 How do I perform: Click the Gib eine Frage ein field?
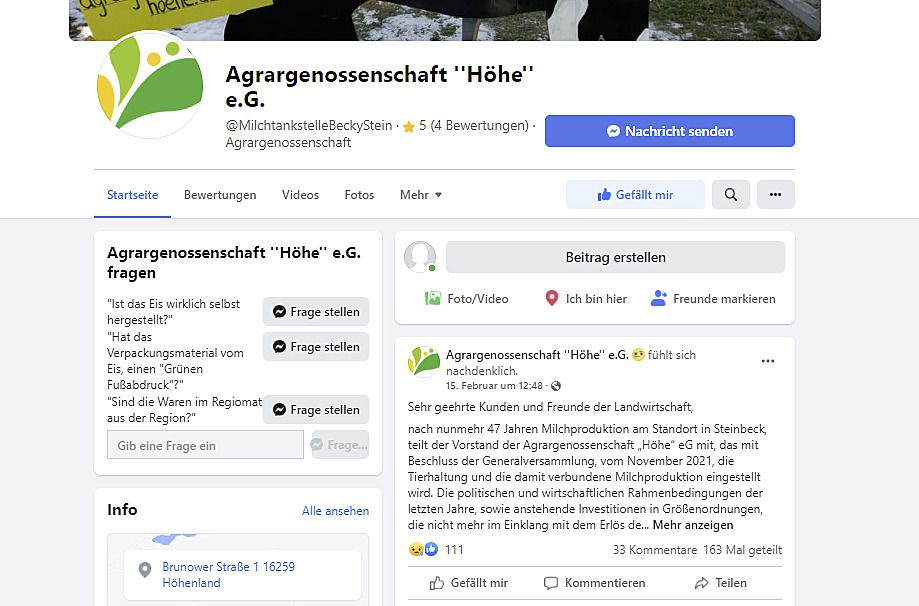tap(205, 445)
